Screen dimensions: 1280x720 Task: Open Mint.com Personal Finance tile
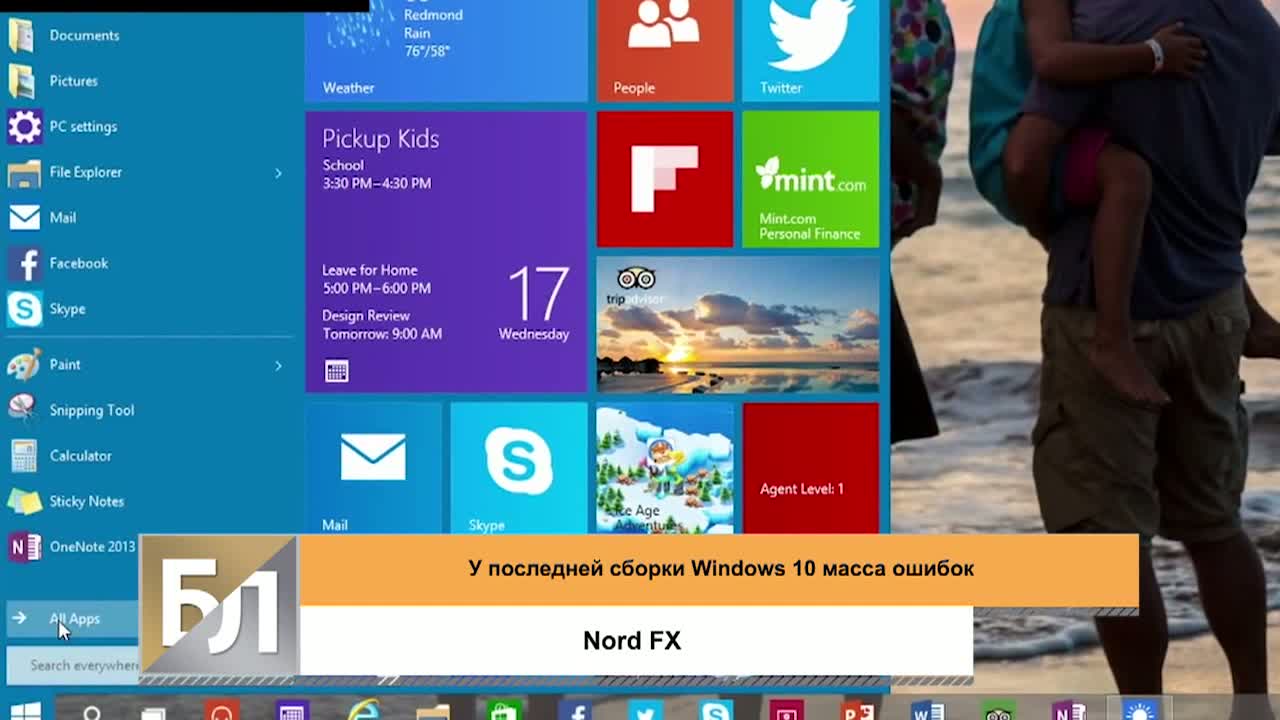(811, 179)
